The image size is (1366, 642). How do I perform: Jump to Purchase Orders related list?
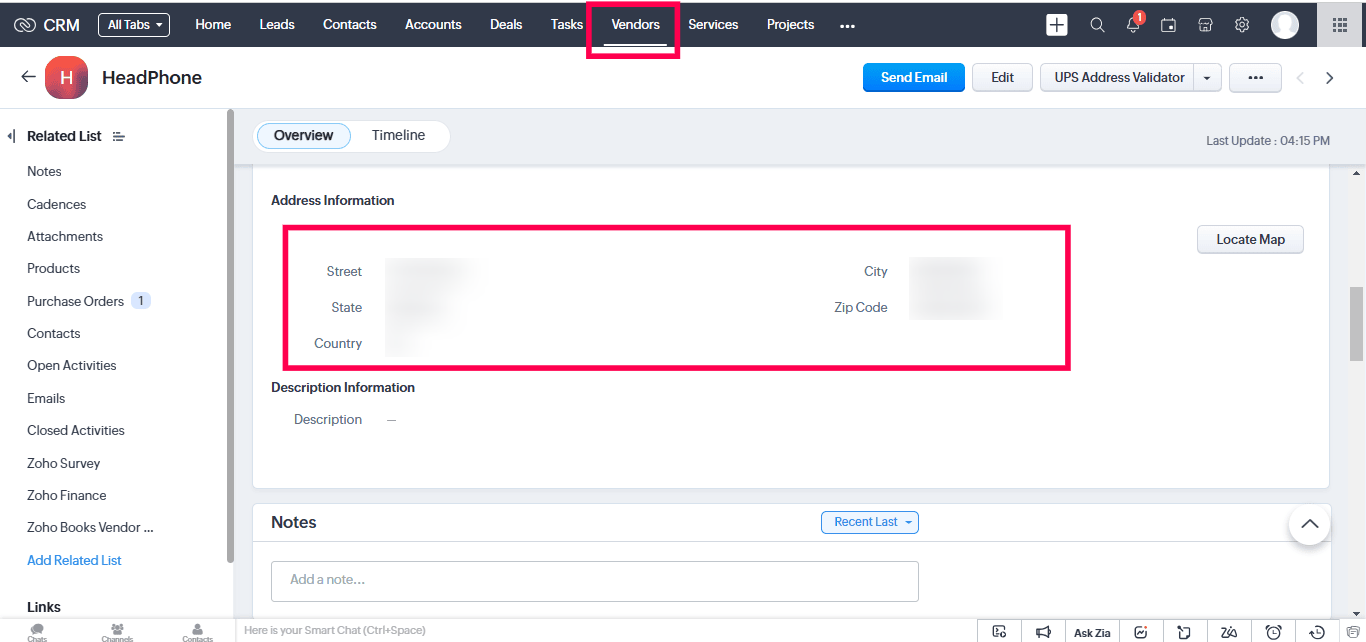(x=75, y=301)
